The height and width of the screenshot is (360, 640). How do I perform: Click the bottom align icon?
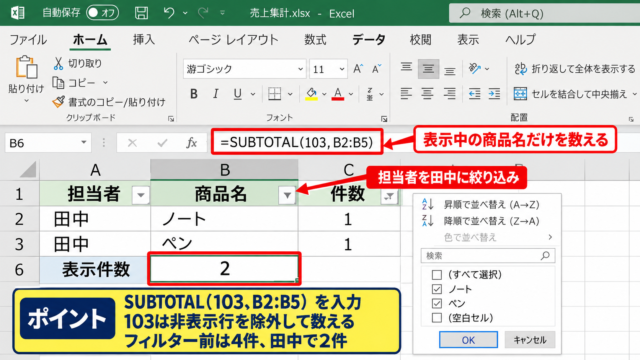tap(450, 70)
